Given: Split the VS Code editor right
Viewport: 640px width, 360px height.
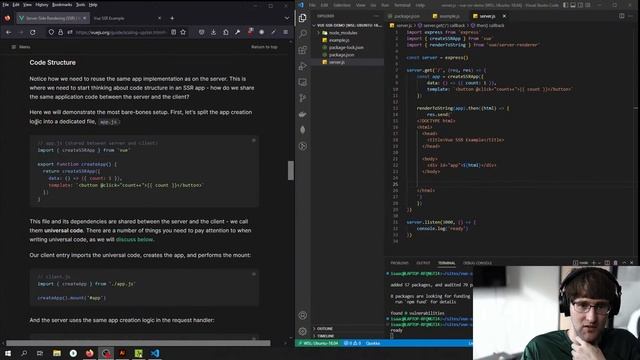Looking at the screenshot, I should coord(621,16).
